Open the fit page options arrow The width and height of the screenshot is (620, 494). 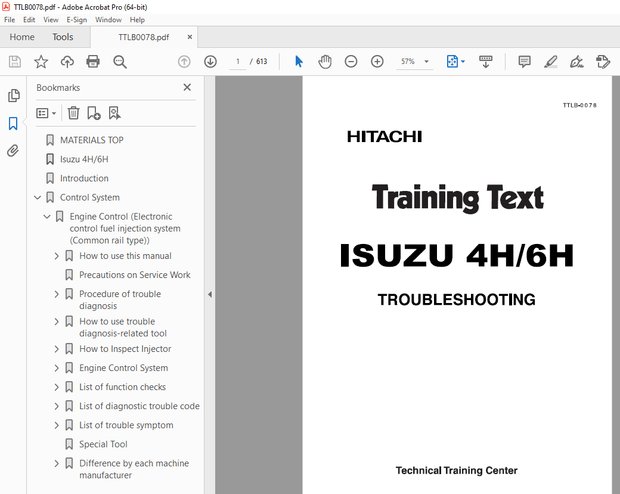click(463, 62)
